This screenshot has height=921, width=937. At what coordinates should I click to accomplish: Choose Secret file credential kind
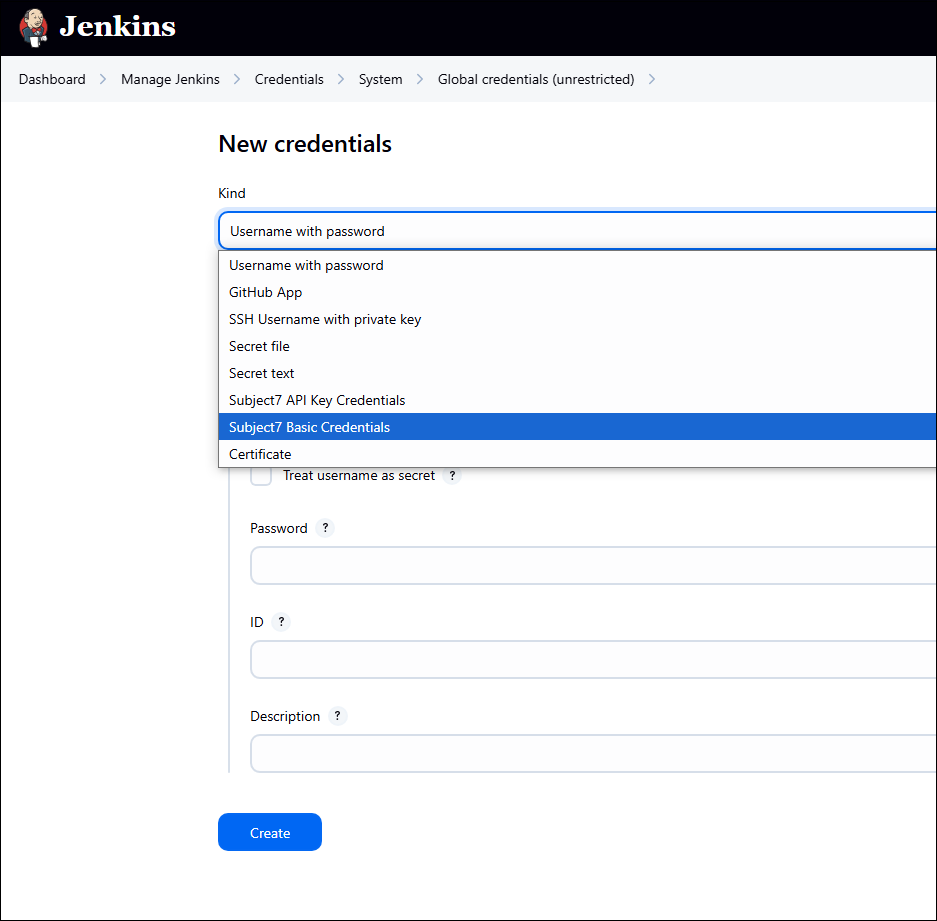coord(259,346)
